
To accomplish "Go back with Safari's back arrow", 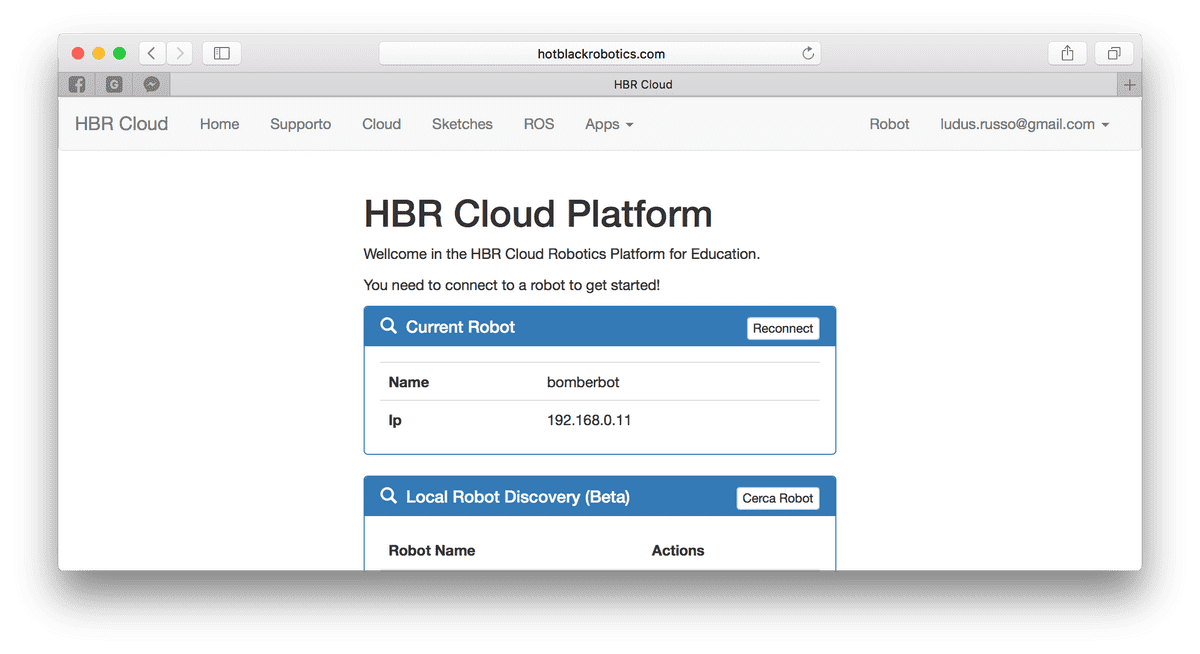I will point(152,53).
